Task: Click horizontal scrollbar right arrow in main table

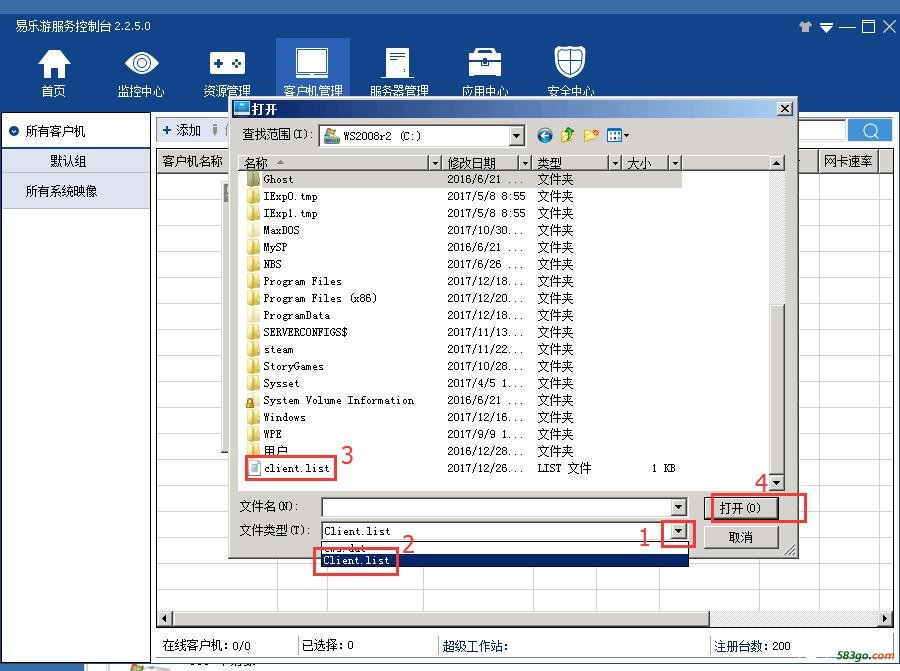Action: (885, 618)
